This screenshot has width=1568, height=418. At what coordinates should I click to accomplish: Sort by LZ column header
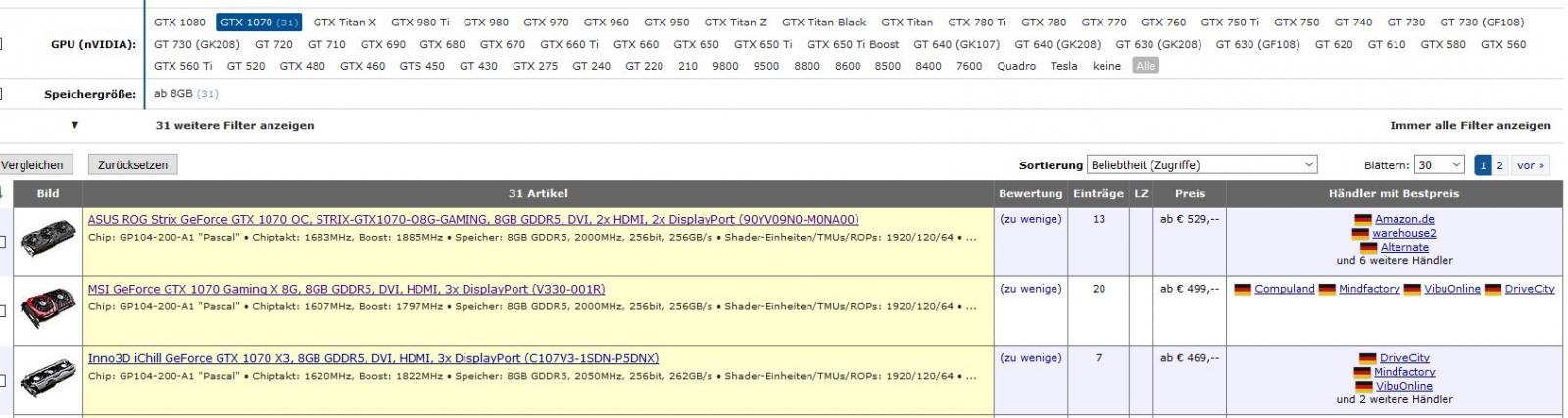coord(1141,194)
